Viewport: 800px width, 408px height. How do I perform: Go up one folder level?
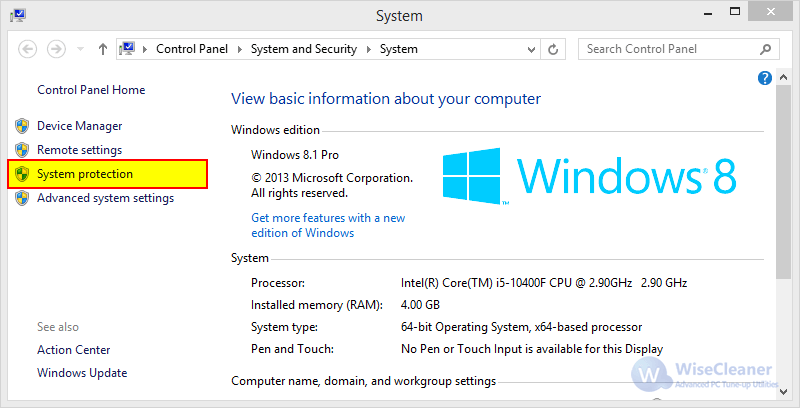click(x=103, y=49)
